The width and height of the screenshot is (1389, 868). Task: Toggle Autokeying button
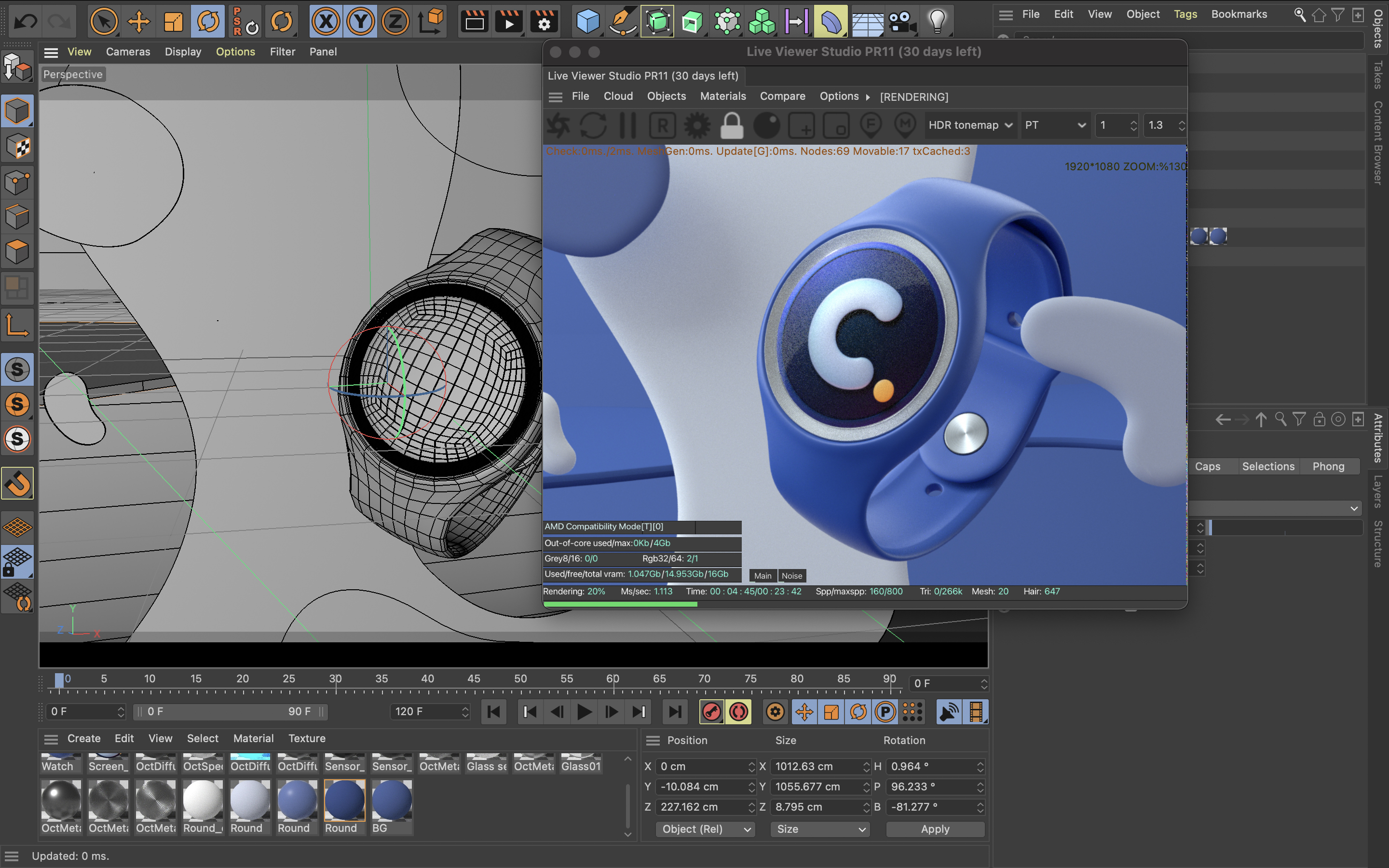(x=739, y=712)
